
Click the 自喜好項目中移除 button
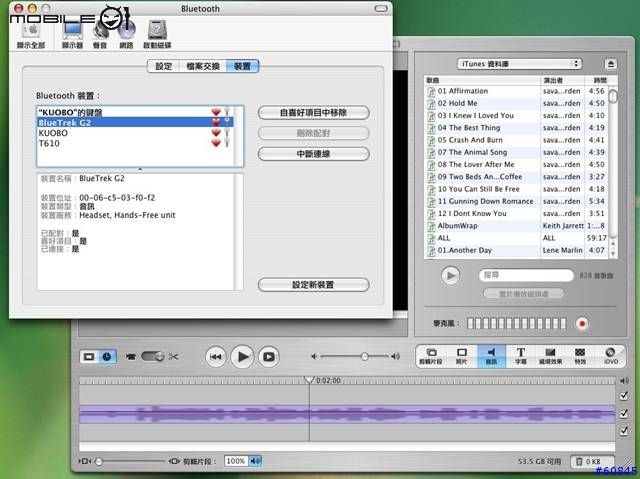click(313, 113)
